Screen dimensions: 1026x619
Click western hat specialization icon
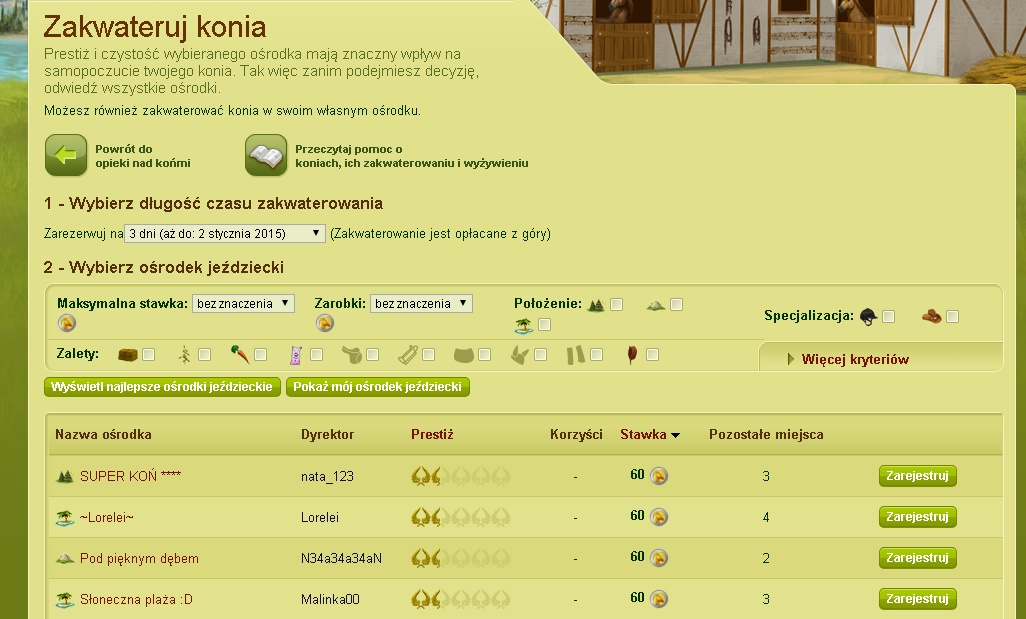click(x=932, y=317)
